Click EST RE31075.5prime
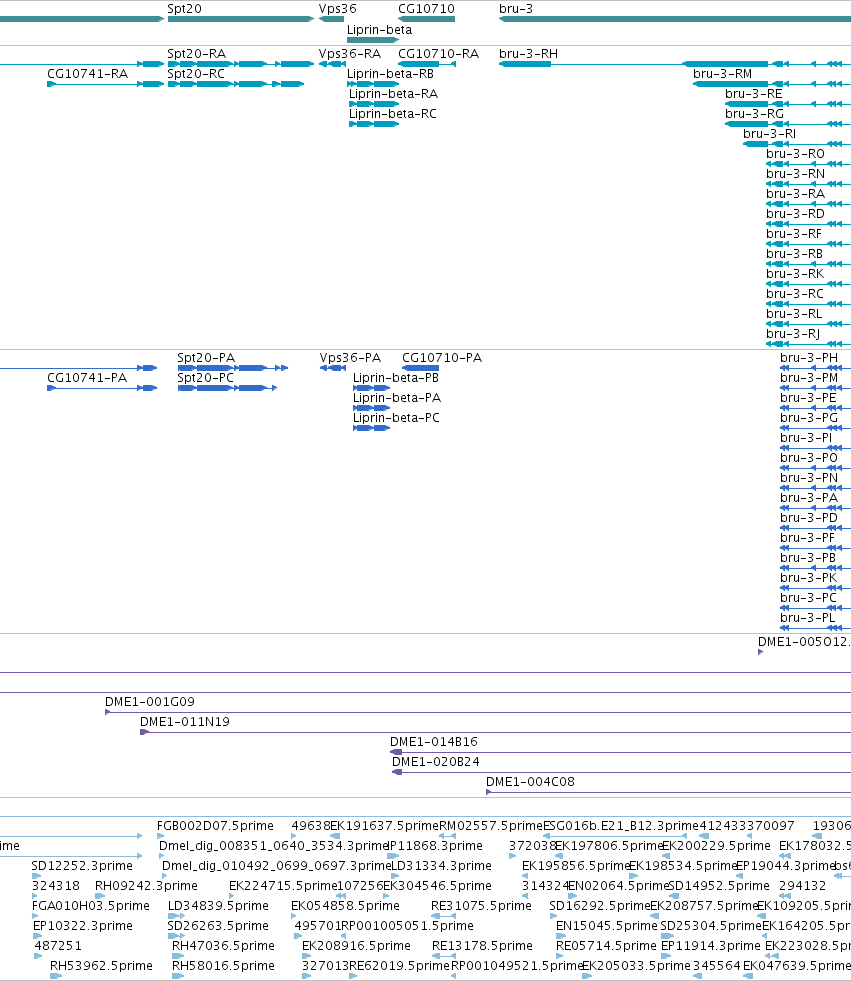The width and height of the screenshot is (851, 981). pyautogui.click(x=444, y=916)
